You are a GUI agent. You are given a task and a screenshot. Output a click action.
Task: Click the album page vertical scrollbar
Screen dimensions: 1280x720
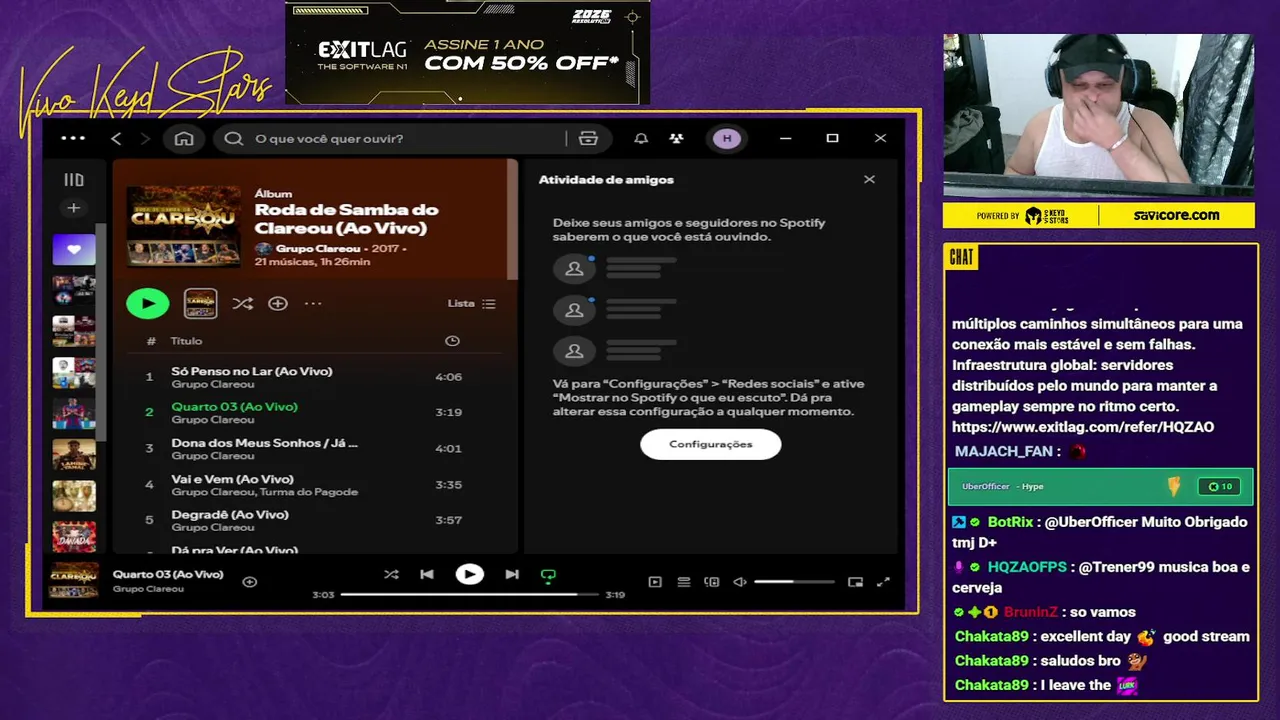513,220
